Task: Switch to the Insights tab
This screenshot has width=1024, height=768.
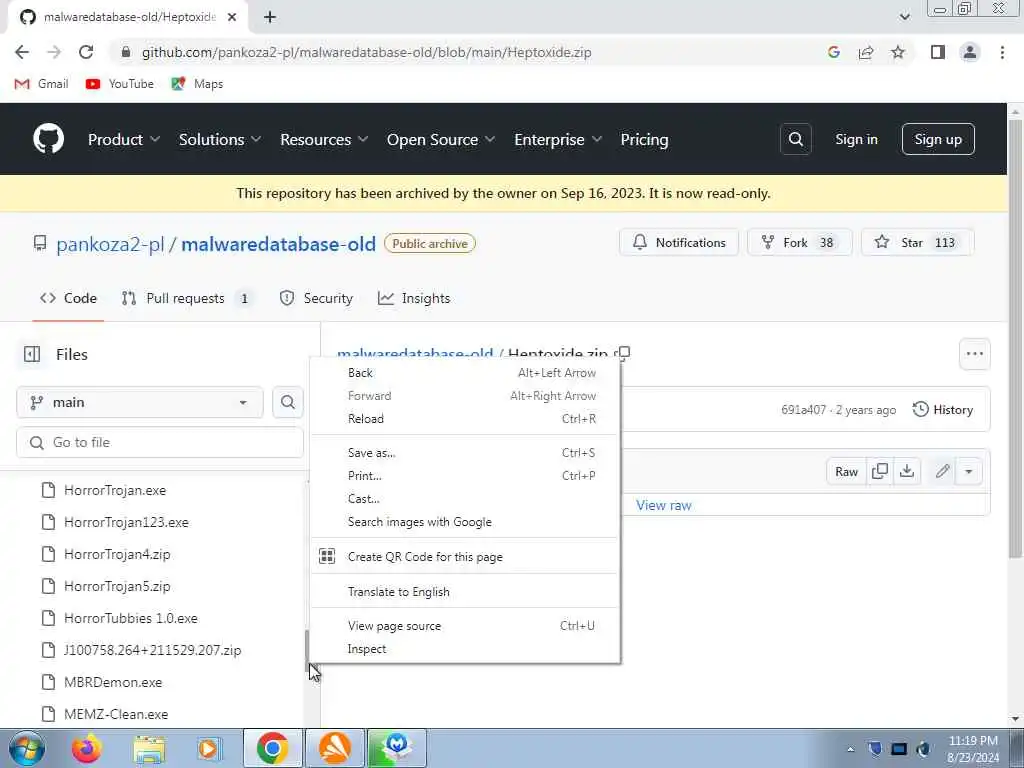Action: (414, 298)
